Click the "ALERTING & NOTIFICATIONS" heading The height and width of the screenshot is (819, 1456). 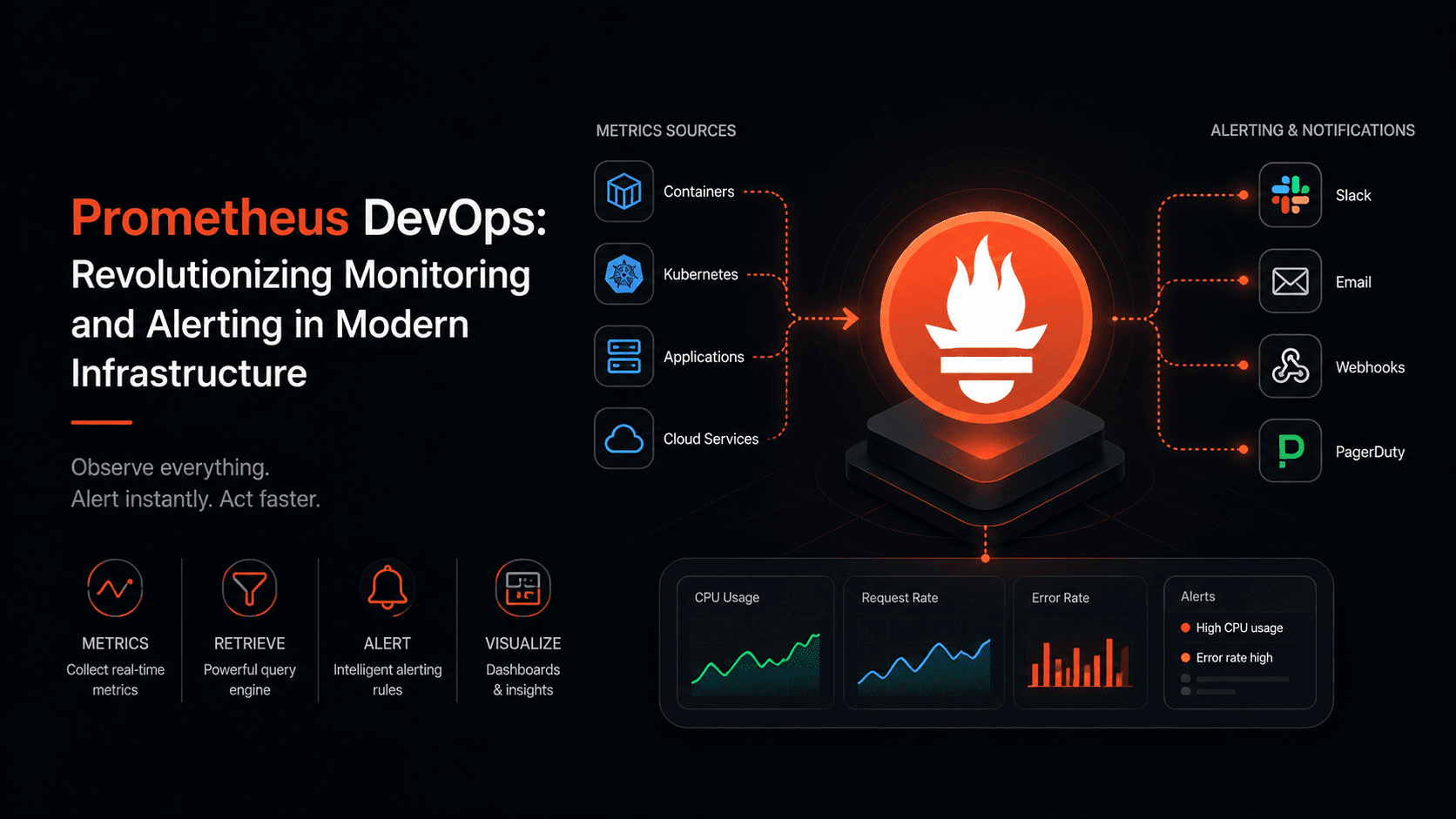click(1312, 131)
